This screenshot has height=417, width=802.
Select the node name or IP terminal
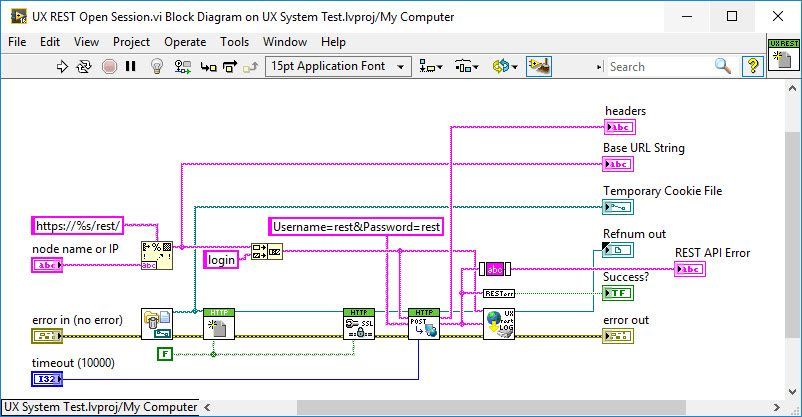pyautogui.click(x=47, y=265)
